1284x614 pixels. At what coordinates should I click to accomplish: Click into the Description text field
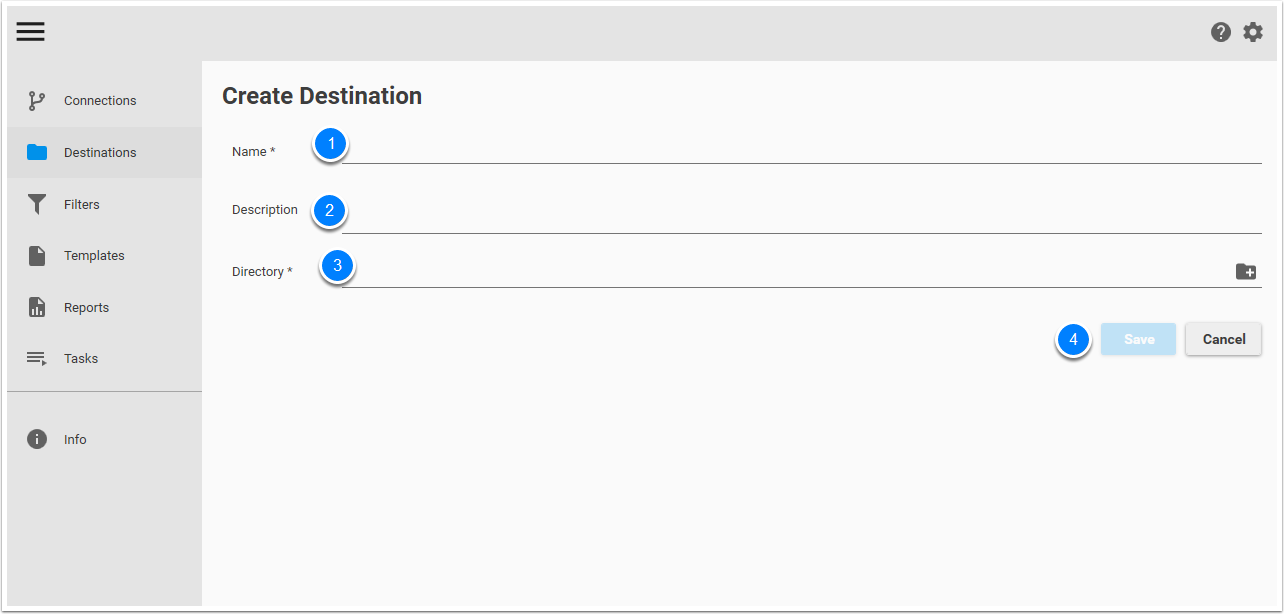coord(800,218)
